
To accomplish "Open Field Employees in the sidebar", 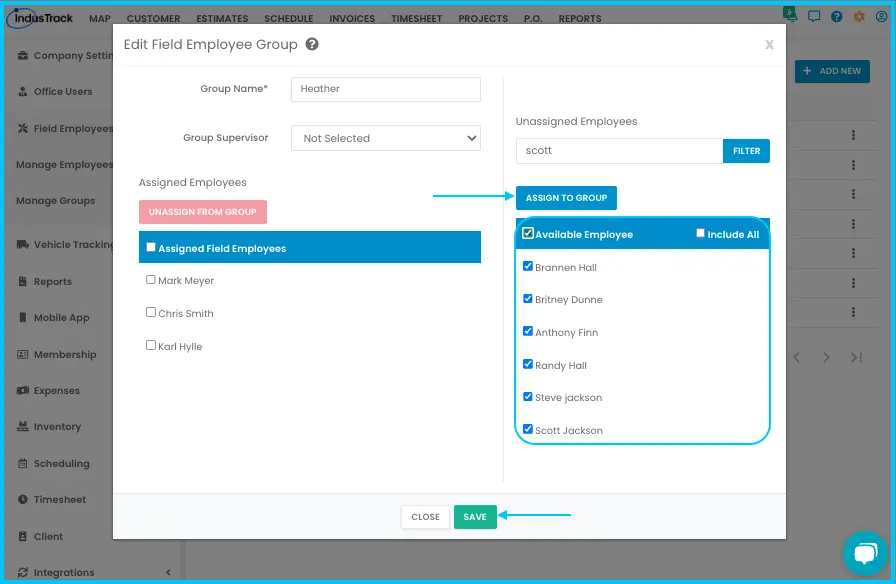I will click(x=65, y=129).
